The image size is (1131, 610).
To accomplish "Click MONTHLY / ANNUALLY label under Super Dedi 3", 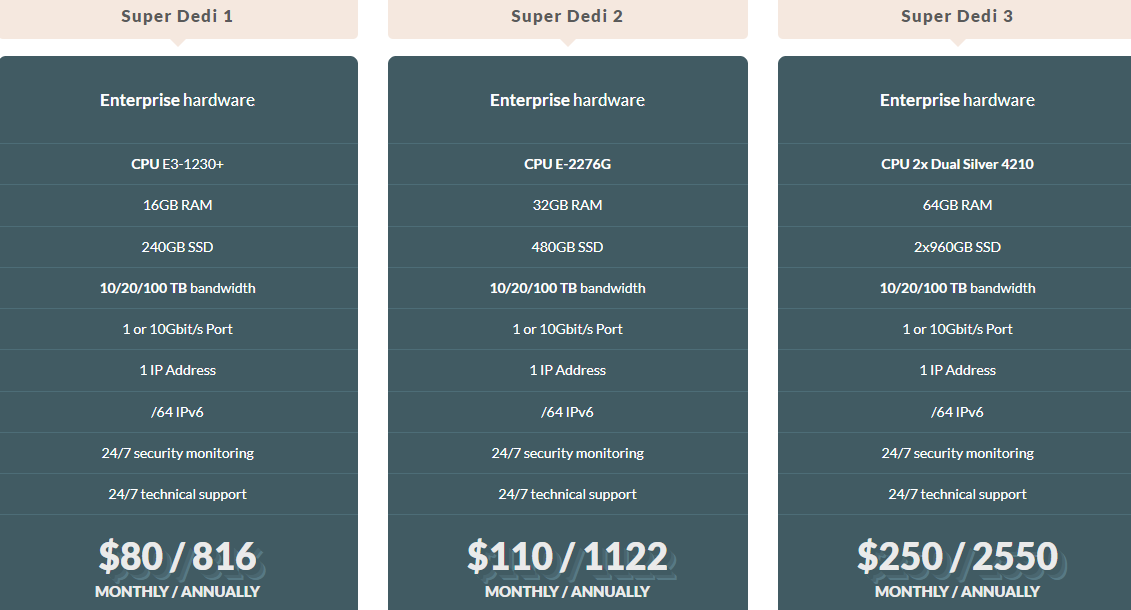I will click(957, 591).
